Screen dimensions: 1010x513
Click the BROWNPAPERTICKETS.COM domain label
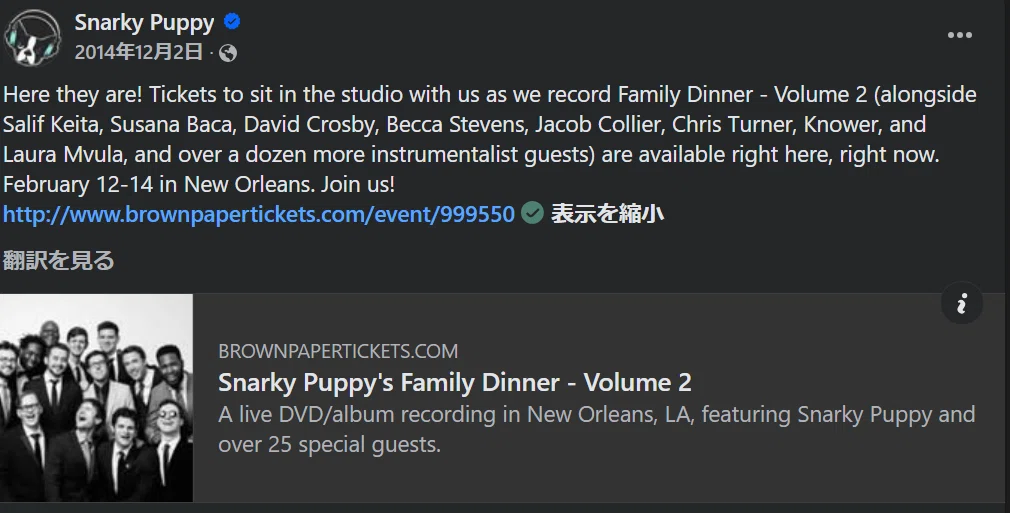338,351
